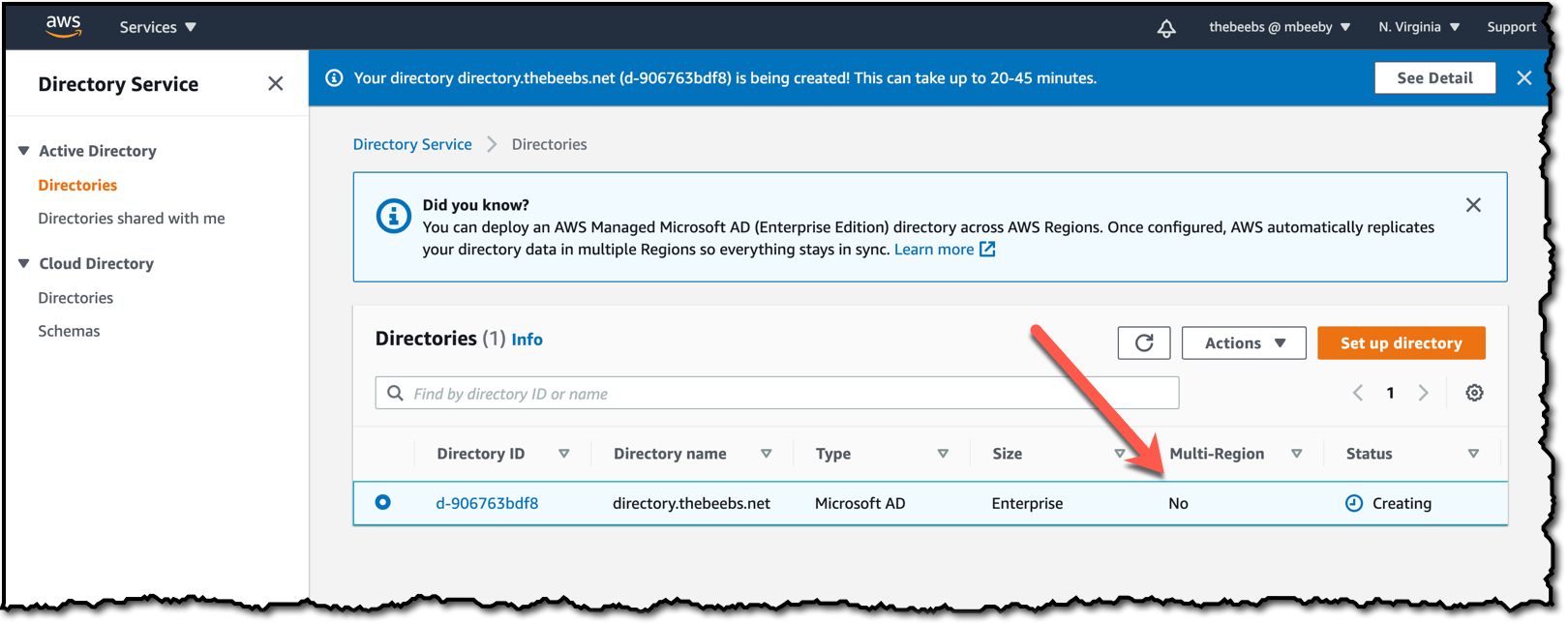Close the Directory Service side panel
Image resolution: width=1568 pixels, height=623 pixels.
tap(276, 84)
